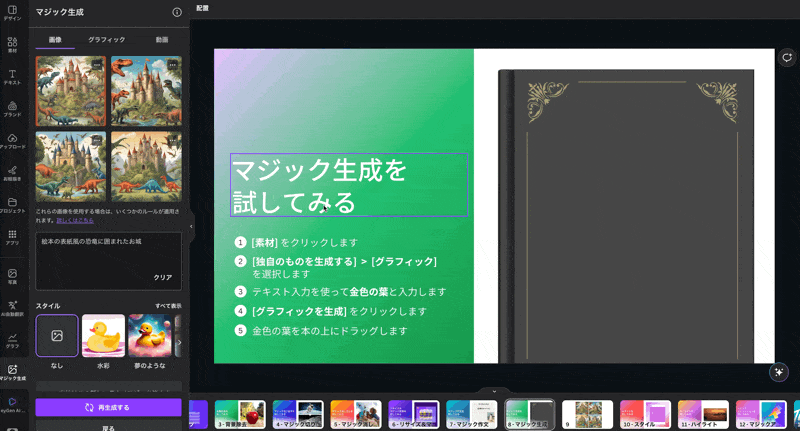Open options menu on top-right castle image
The width and height of the screenshot is (800, 431).
[172, 65]
